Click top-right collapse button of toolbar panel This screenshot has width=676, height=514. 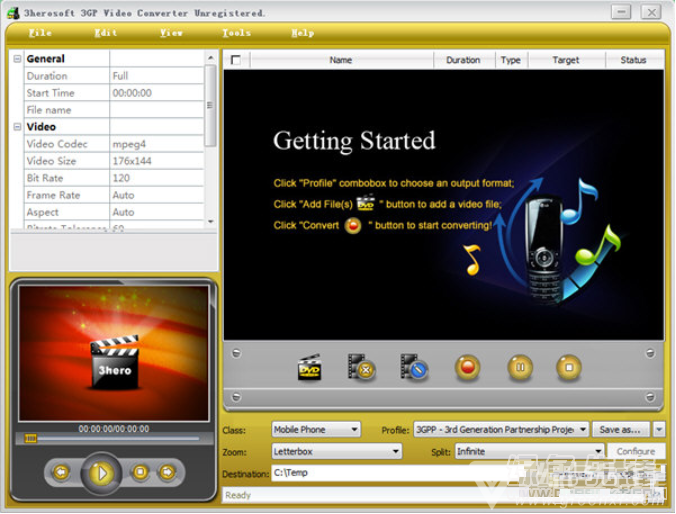click(x=650, y=354)
